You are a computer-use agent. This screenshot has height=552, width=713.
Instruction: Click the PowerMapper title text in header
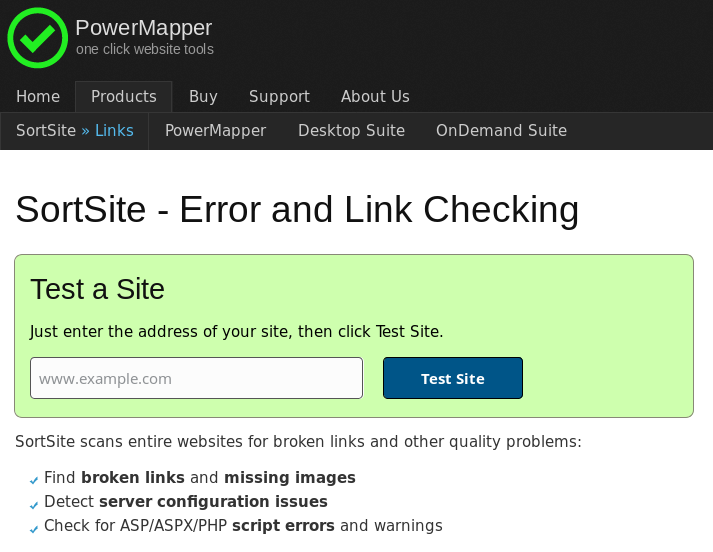[144, 27]
